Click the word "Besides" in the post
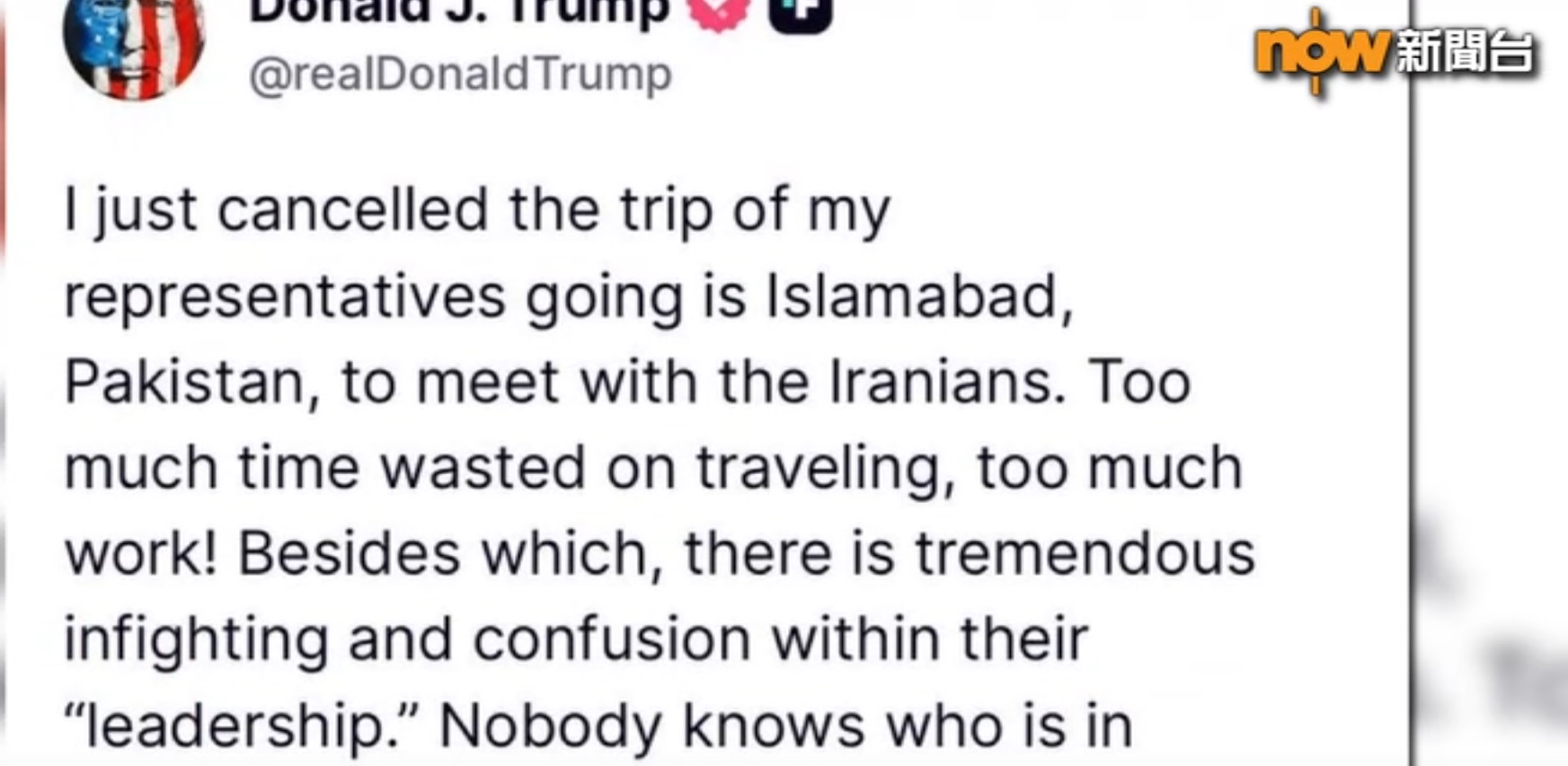The height and width of the screenshot is (766, 1568). 349,553
